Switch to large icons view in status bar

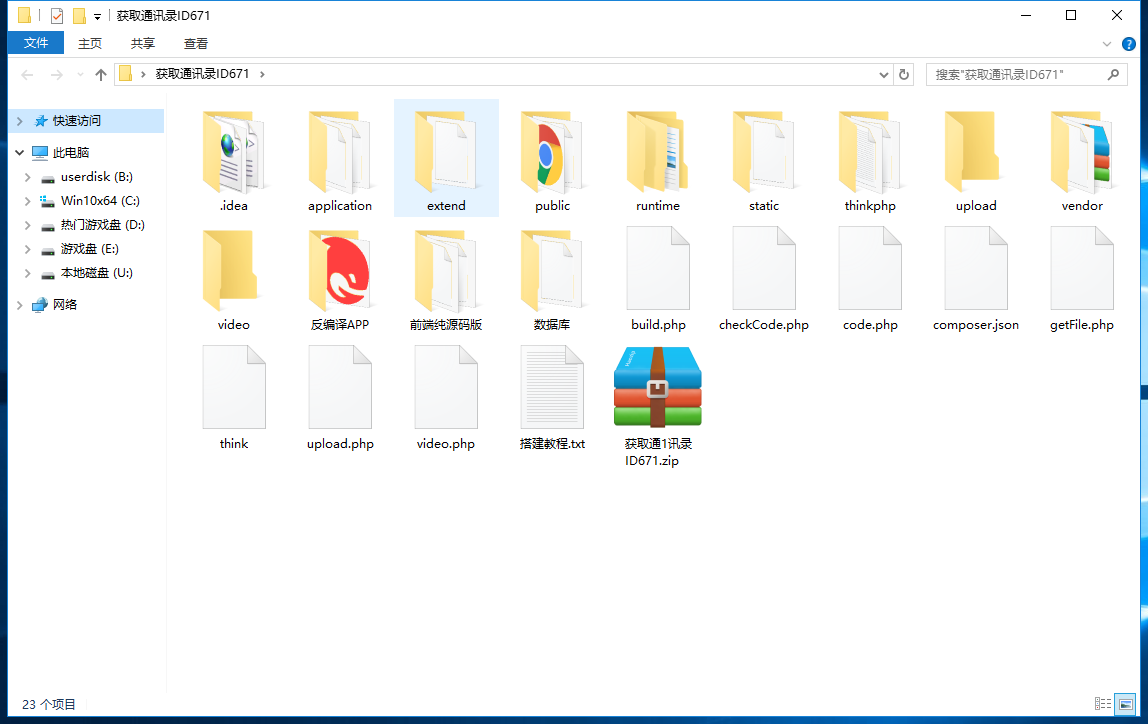tap(1125, 704)
